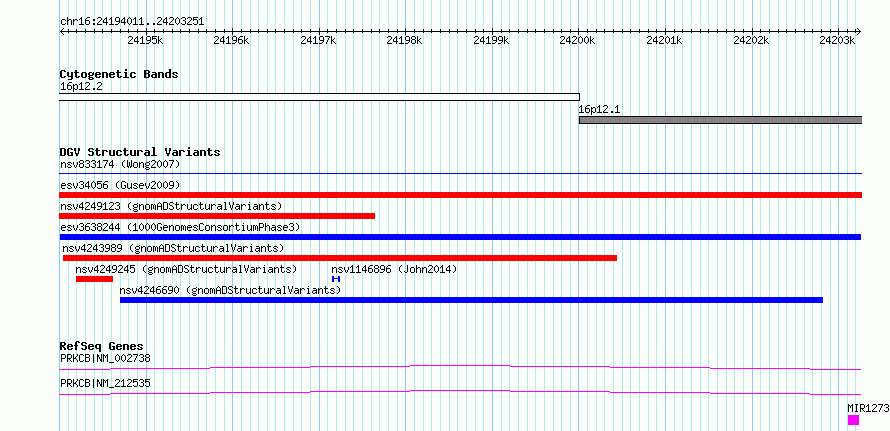Viewport: 890px width, 431px height.
Task: Click the 24201k ruler tick label
Action: pyautogui.click(x=665, y=40)
